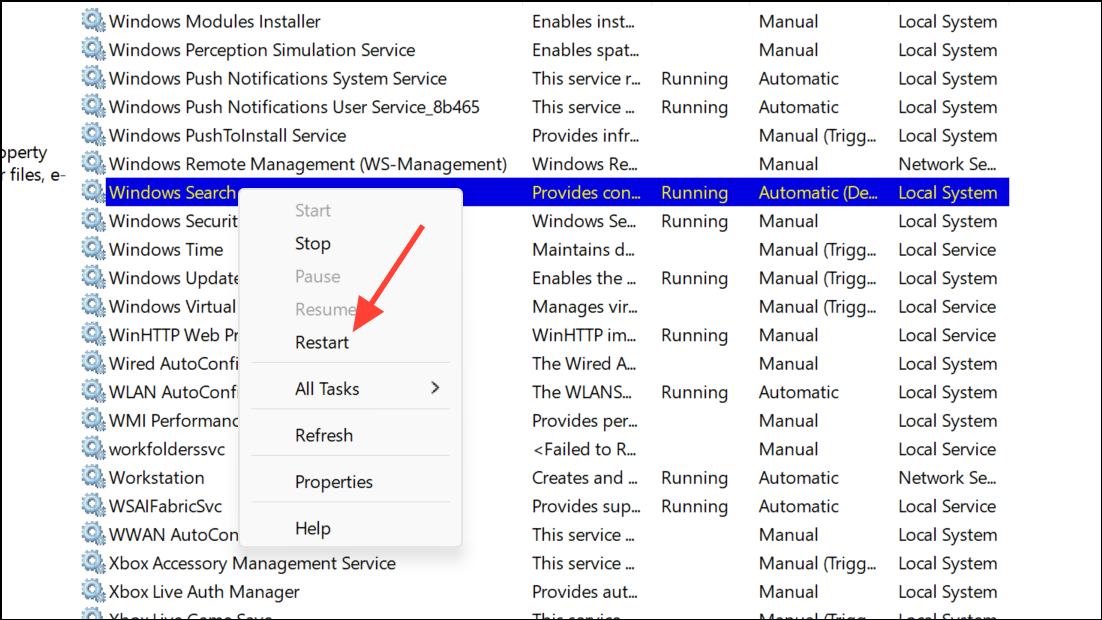Select the Windows Time service name
Image resolution: width=1102 pixels, height=620 pixels.
166,250
